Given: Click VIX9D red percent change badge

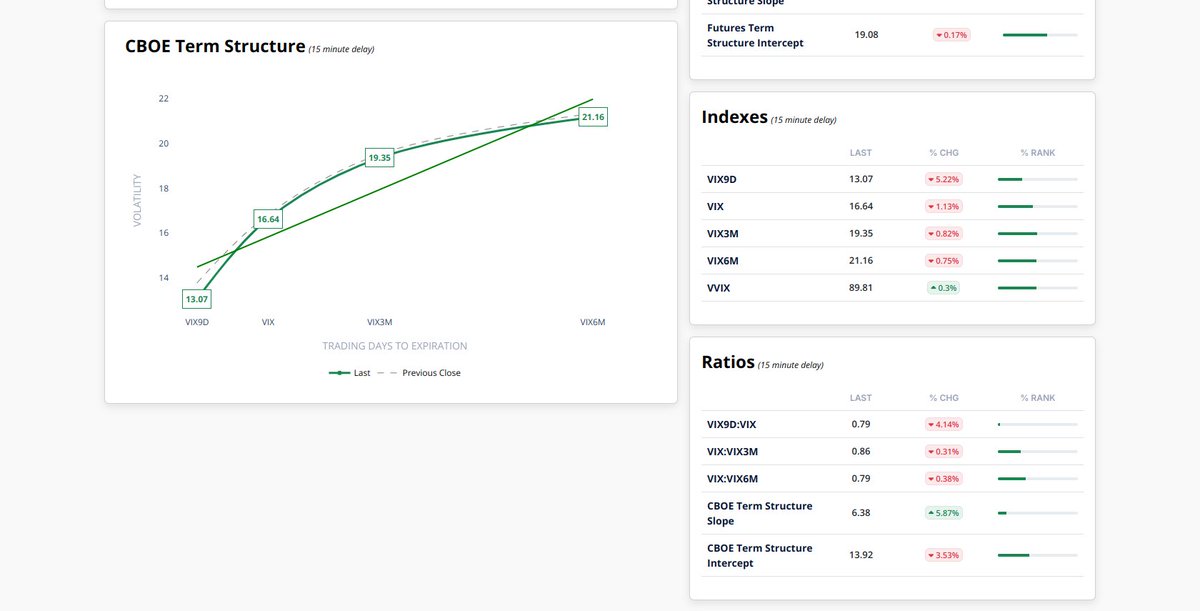Looking at the screenshot, I should (x=943, y=180).
